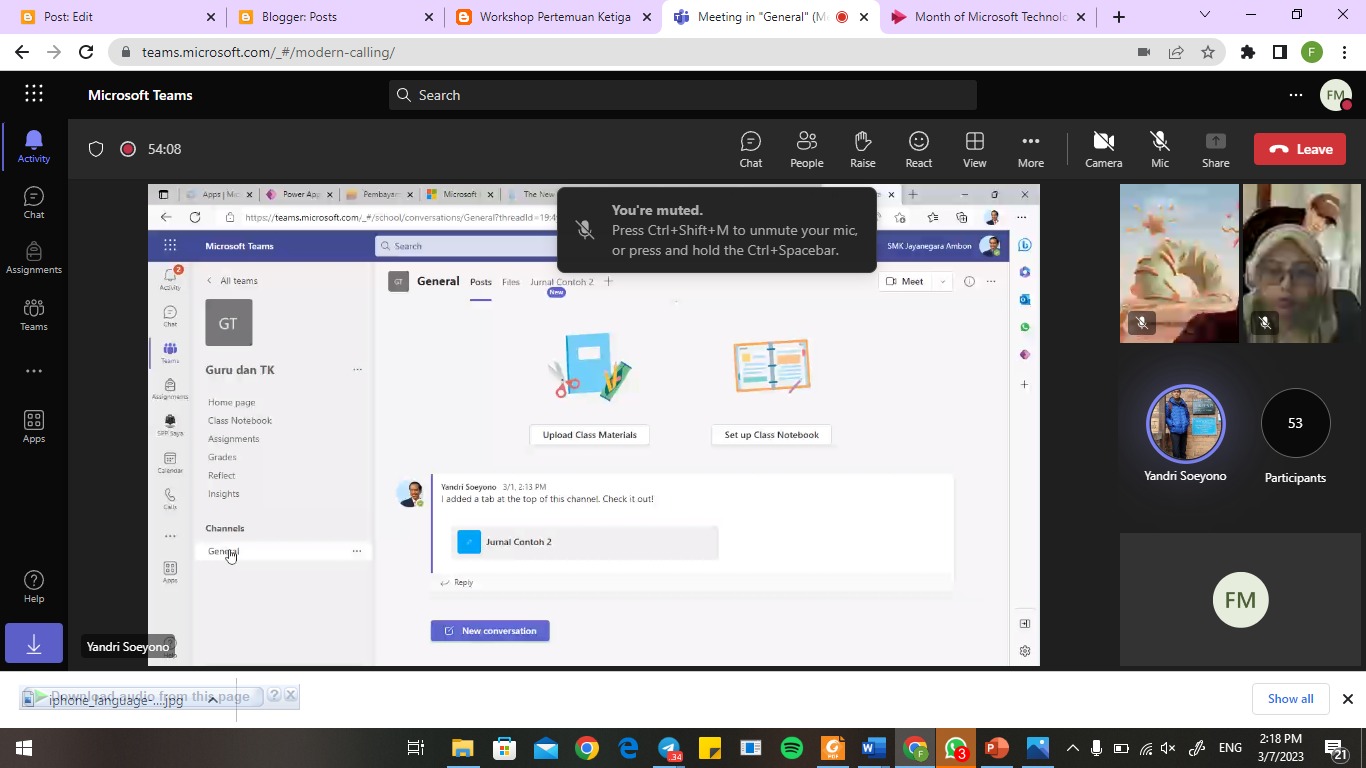Close the downloads bar

tap(1347, 699)
